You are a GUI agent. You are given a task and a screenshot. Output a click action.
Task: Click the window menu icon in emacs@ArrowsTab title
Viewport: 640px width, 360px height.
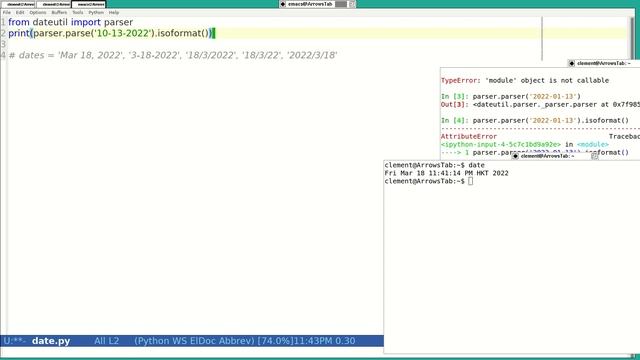(x=283, y=4)
